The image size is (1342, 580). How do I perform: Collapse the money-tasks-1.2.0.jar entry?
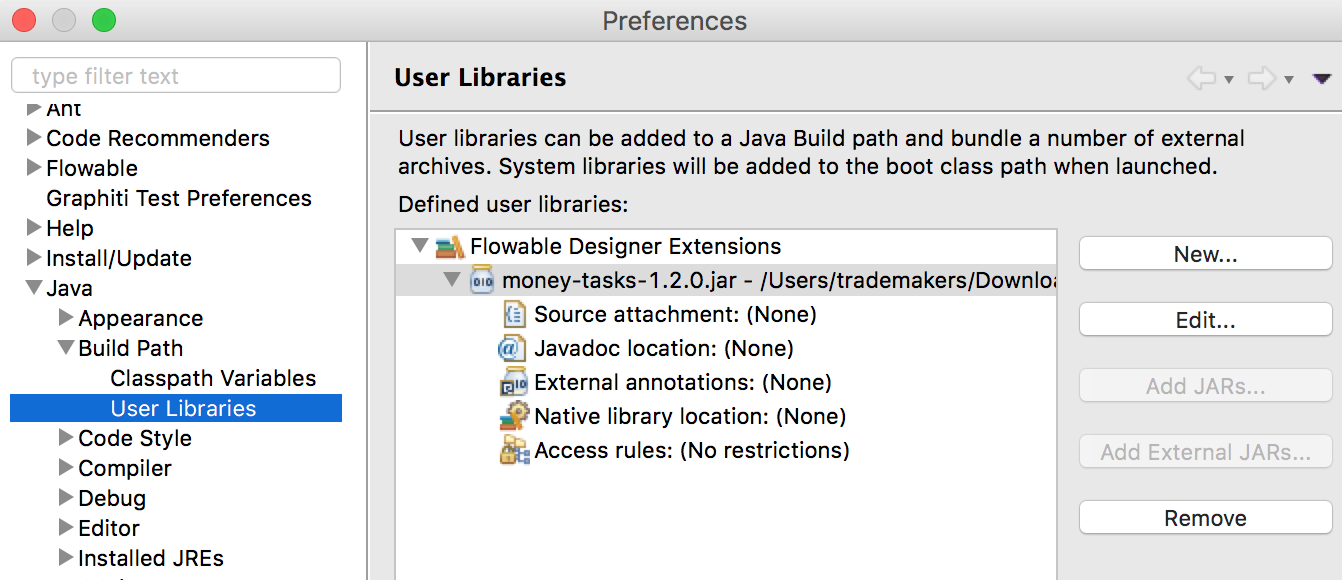click(451, 280)
